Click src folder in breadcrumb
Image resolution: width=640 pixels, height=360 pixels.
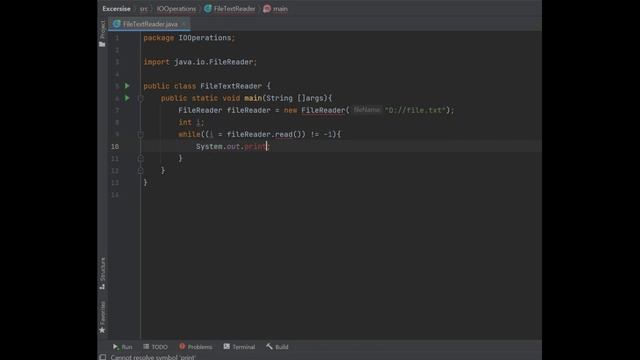144,9
